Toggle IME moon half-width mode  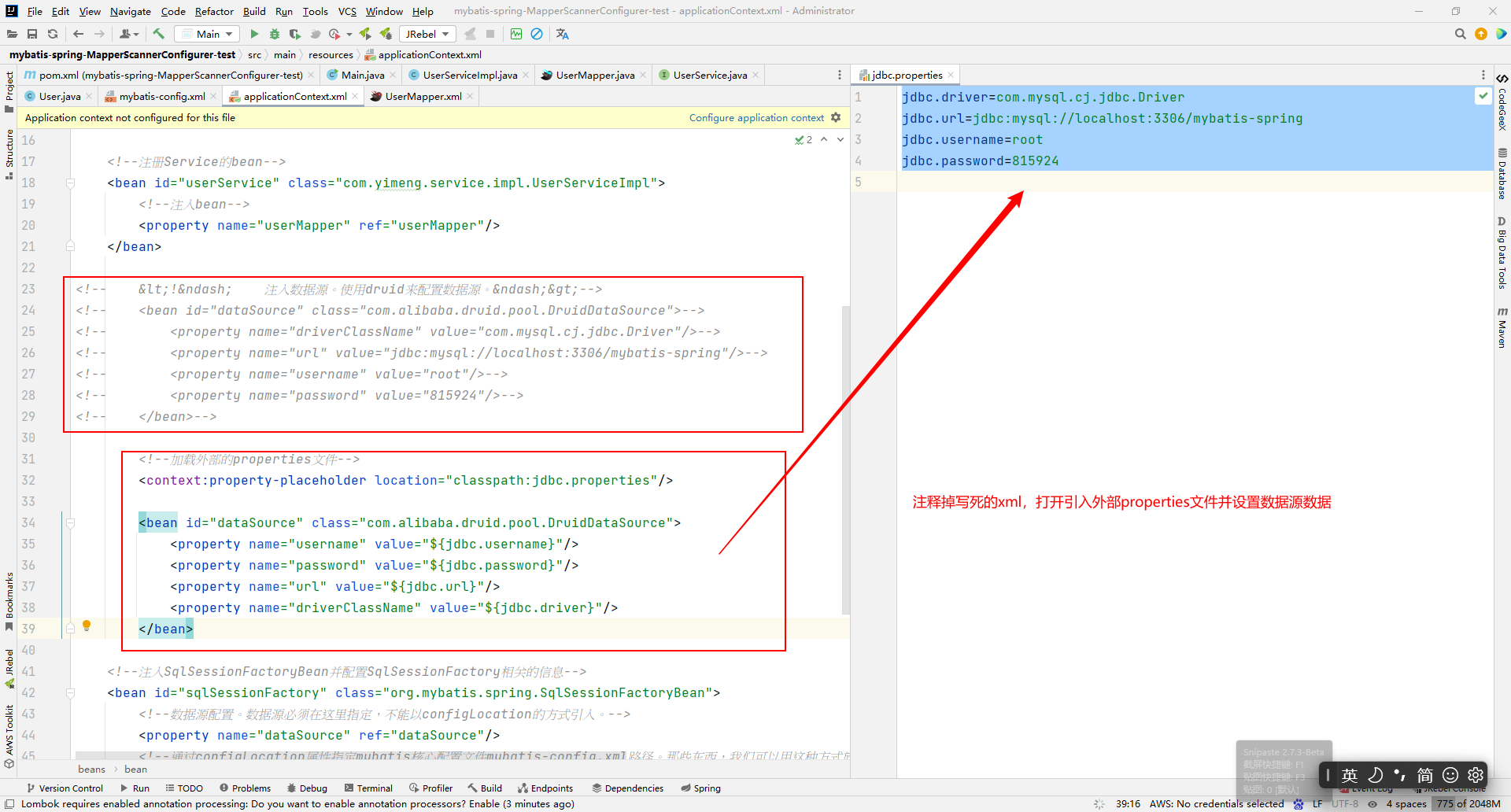(1375, 775)
